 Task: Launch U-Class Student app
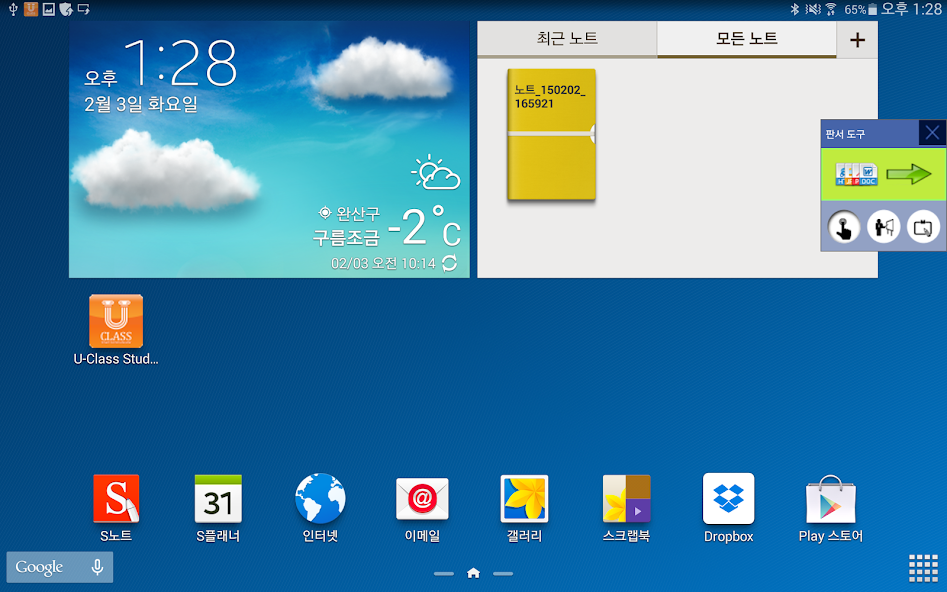pos(116,321)
